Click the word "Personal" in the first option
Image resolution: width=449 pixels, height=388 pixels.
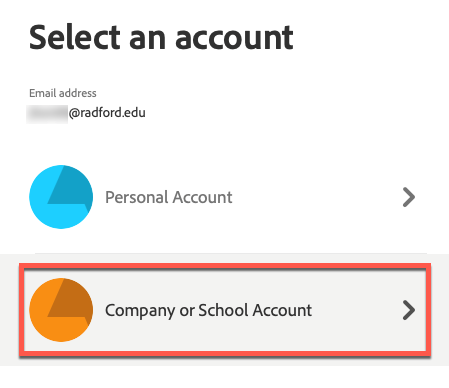[x=137, y=197]
